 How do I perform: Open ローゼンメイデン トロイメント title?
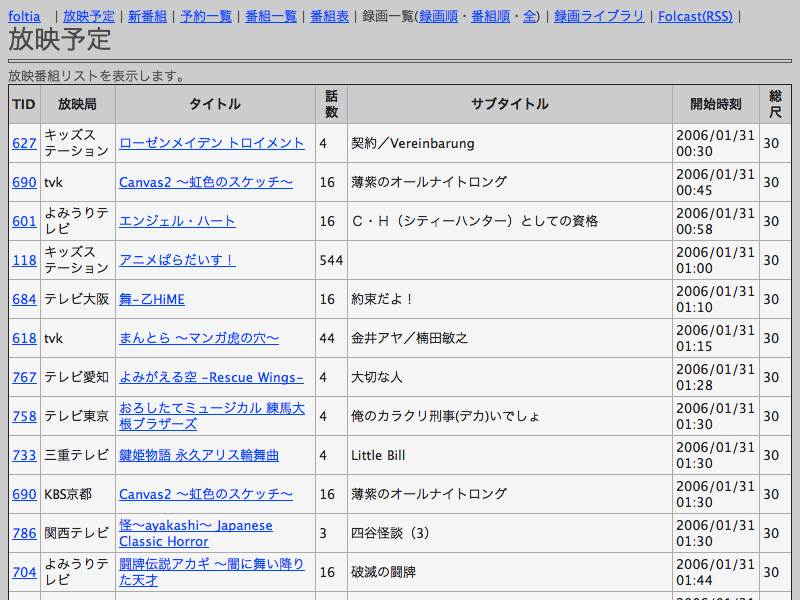point(211,143)
